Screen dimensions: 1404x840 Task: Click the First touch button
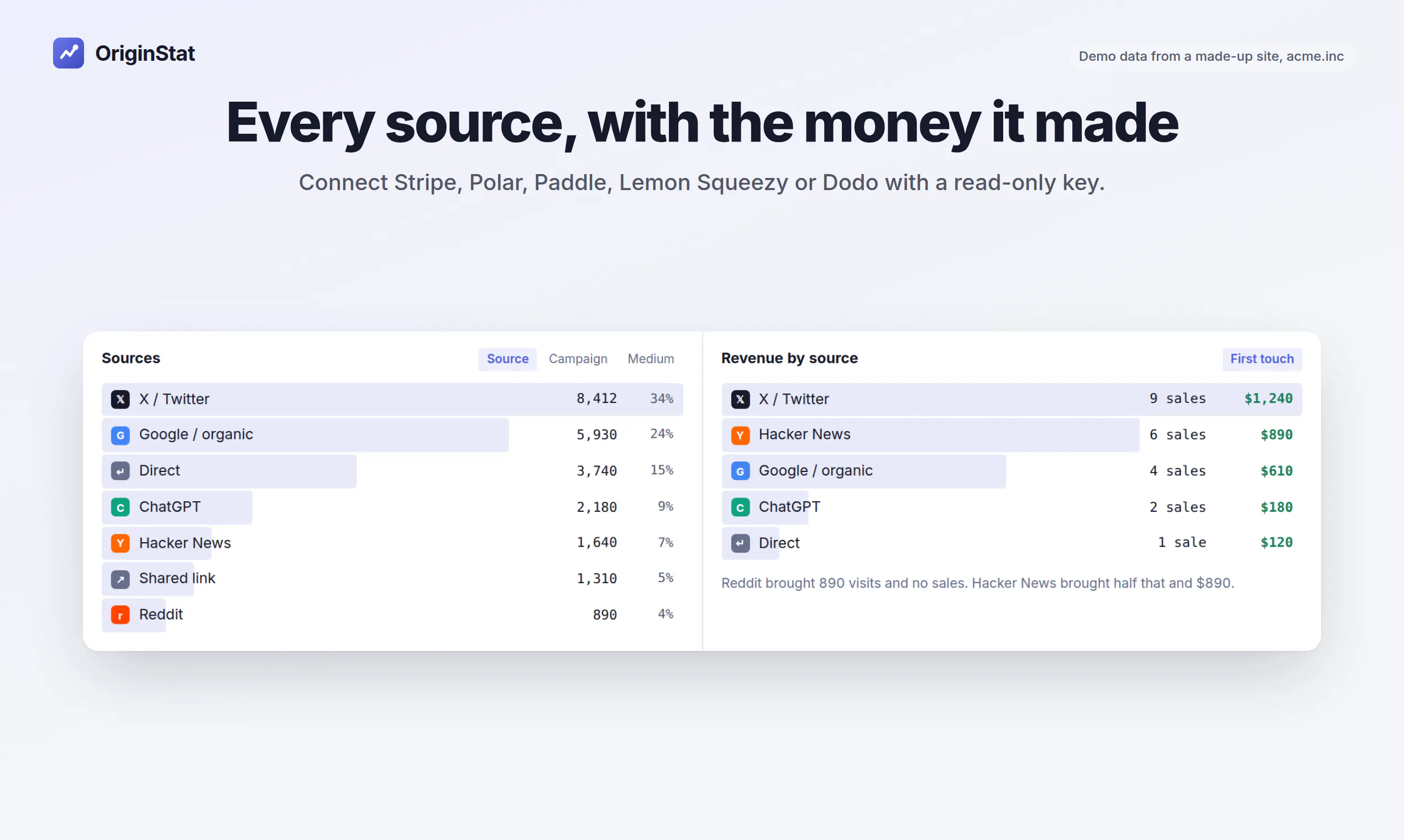pos(1261,359)
